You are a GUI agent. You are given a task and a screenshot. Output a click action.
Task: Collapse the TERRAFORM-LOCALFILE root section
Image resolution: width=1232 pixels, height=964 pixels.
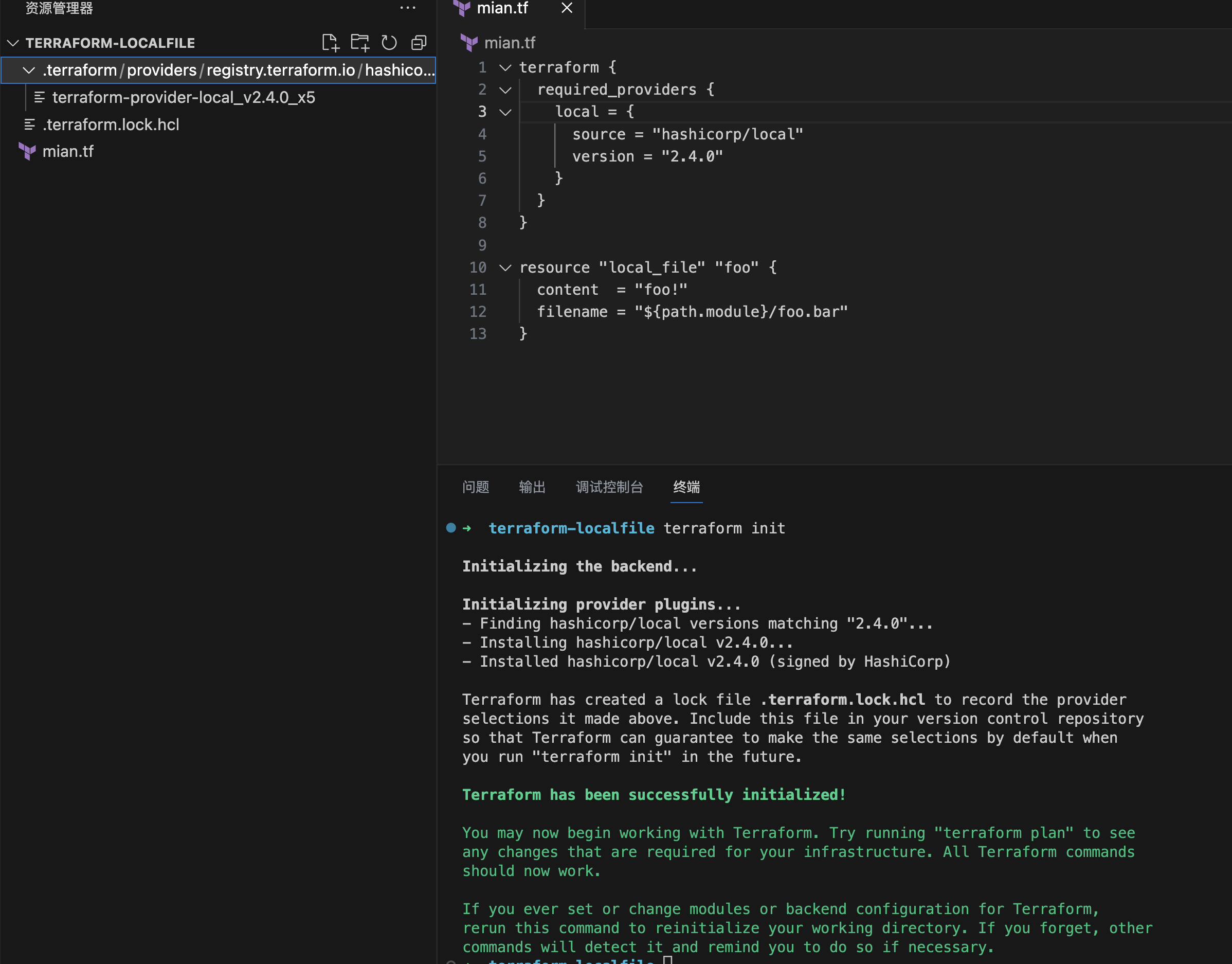pos(13,43)
